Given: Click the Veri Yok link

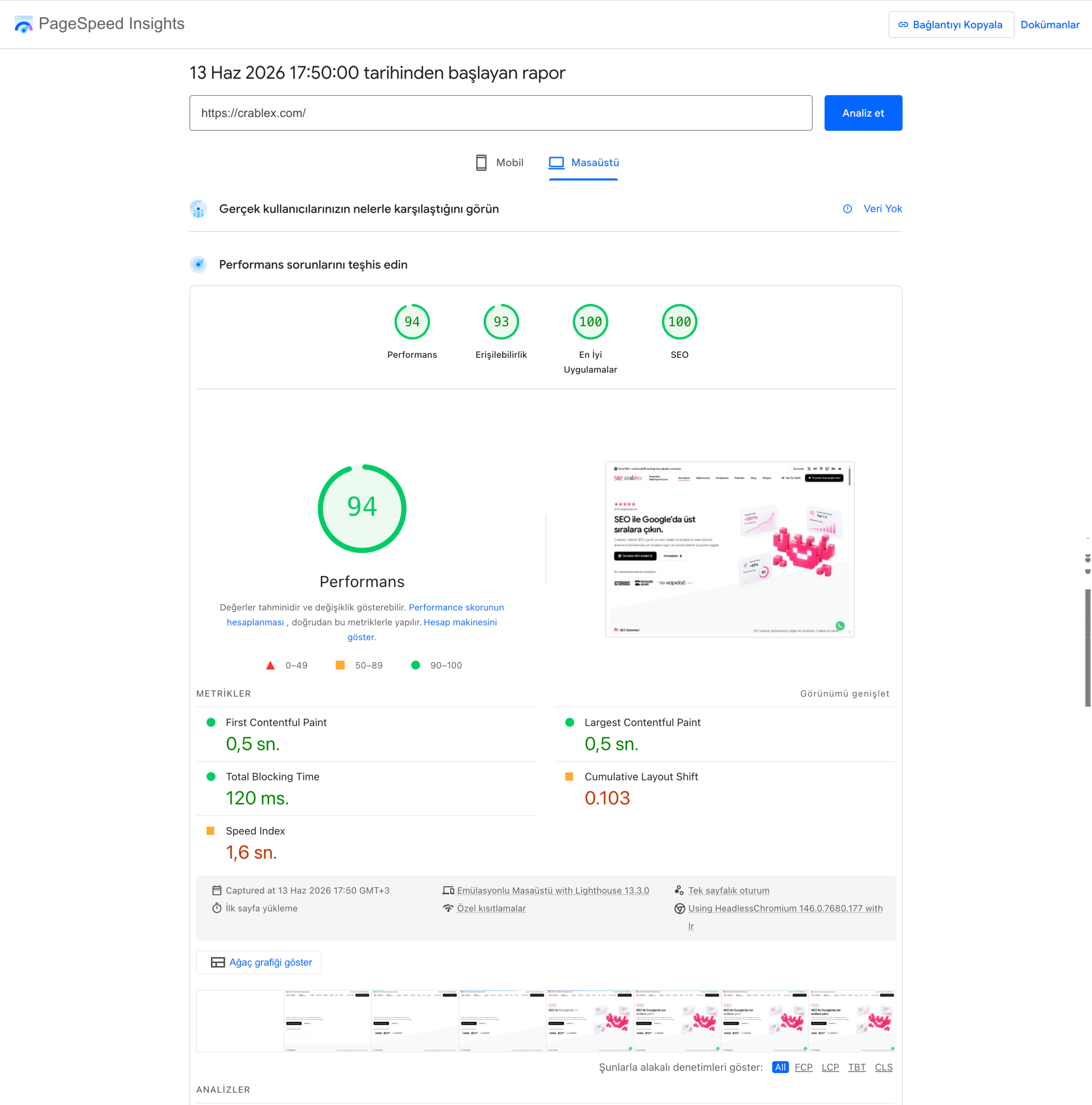Looking at the screenshot, I should tap(882, 209).
